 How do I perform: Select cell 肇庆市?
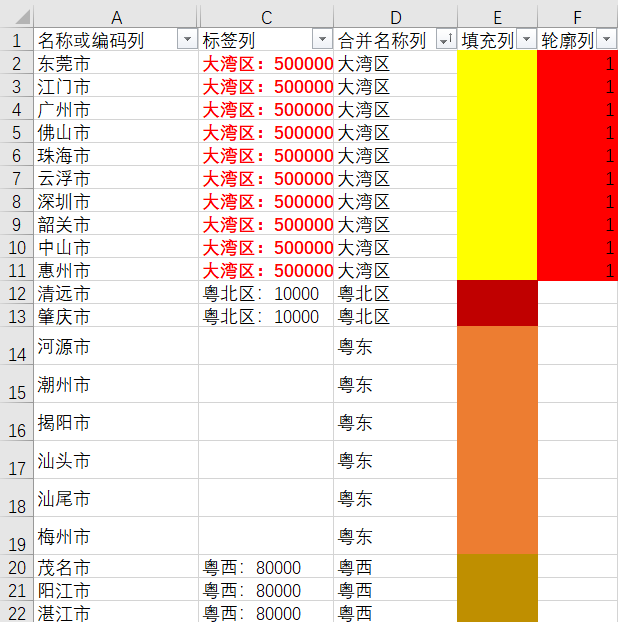[x=116, y=316]
